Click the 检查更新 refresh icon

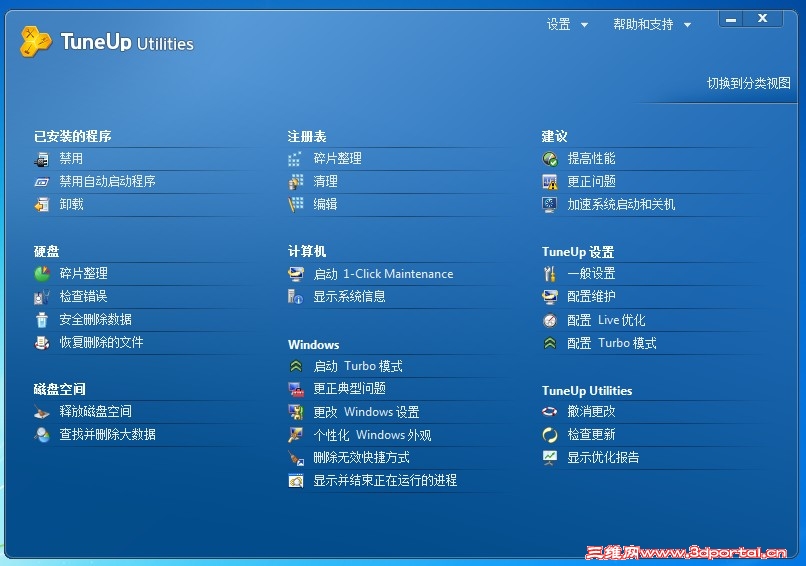549,435
